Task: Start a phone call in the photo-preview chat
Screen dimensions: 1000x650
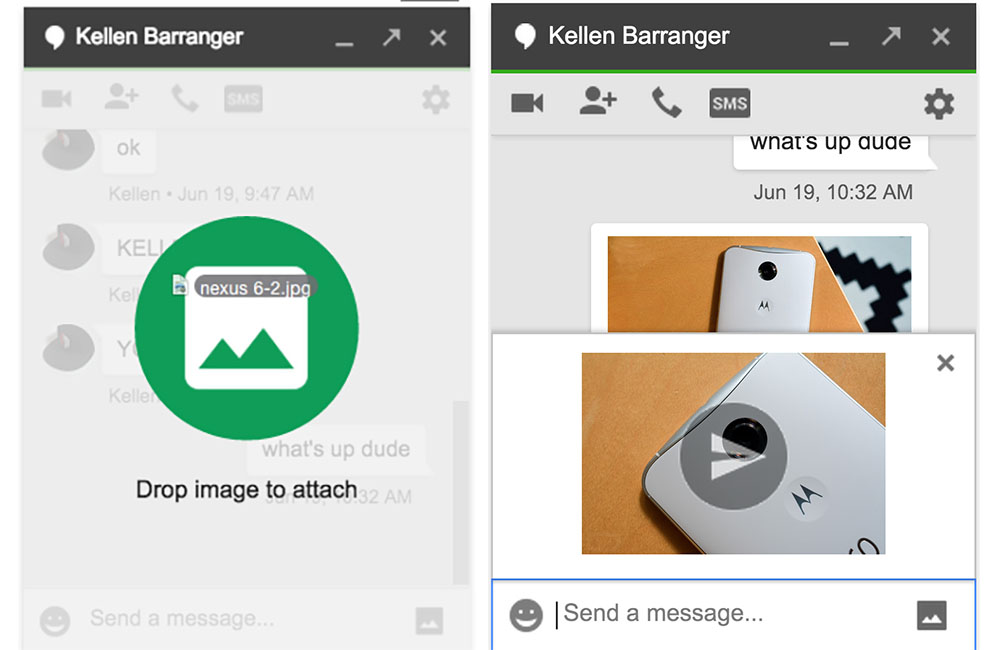Action: pos(666,102)
